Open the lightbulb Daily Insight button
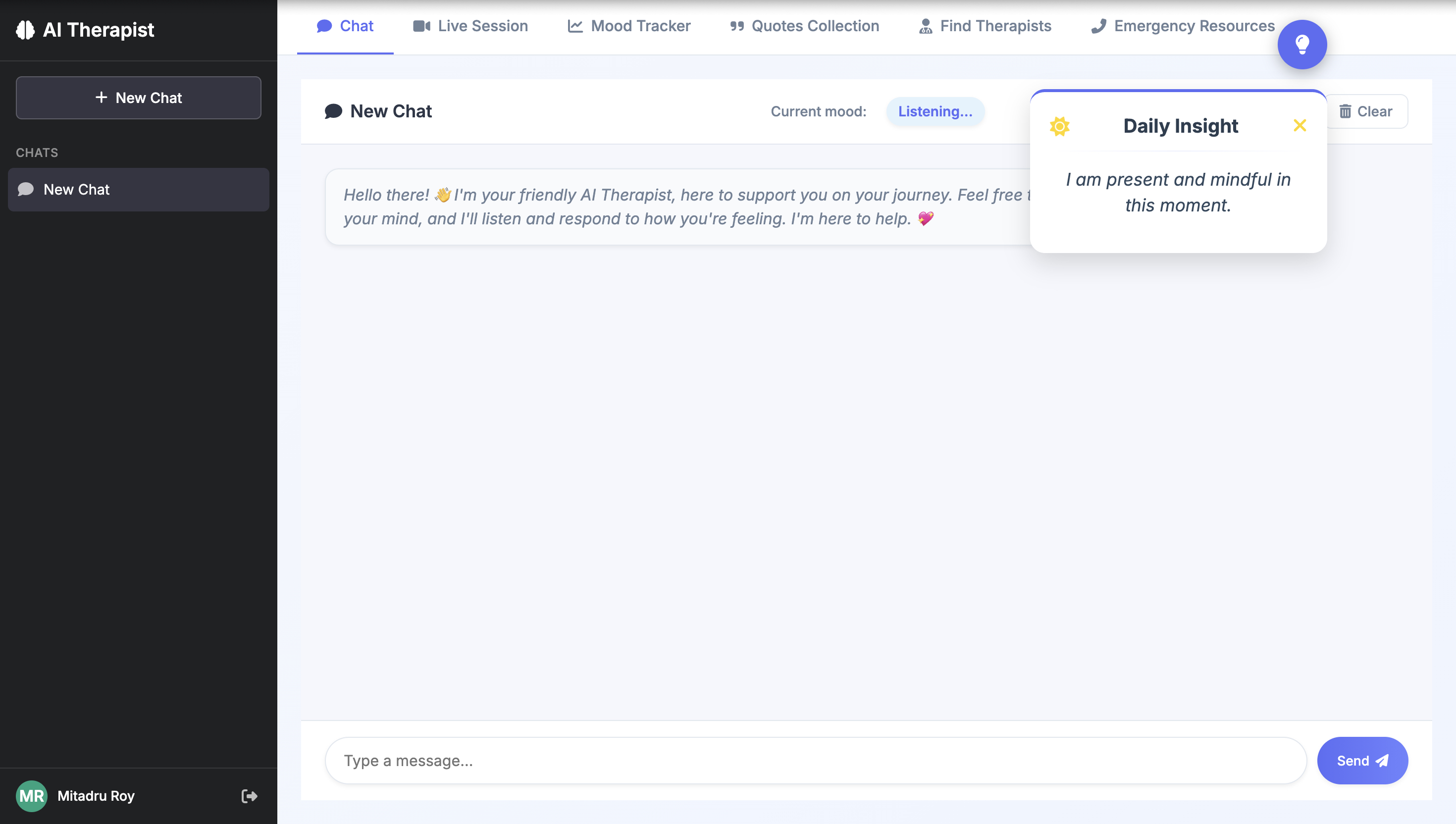Image resolution: width=1456 pixels, height=824 pixels. click(1301, 45)
